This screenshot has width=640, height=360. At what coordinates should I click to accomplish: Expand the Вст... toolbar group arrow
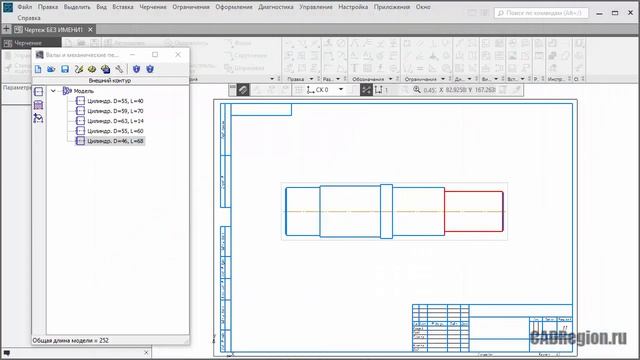[x=522, y=79]
